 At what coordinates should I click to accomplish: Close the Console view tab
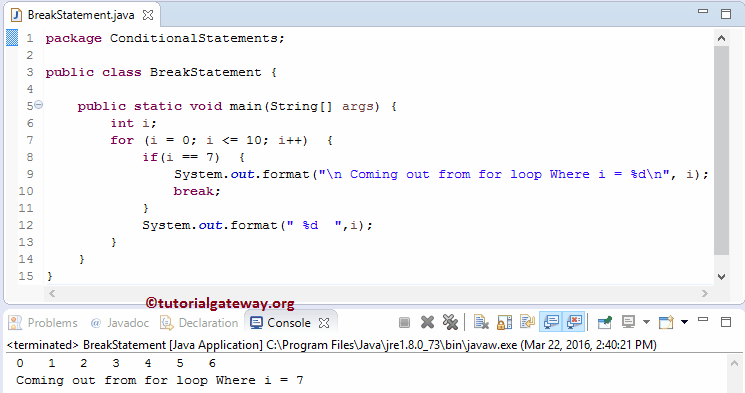click(x=324, y=323)
